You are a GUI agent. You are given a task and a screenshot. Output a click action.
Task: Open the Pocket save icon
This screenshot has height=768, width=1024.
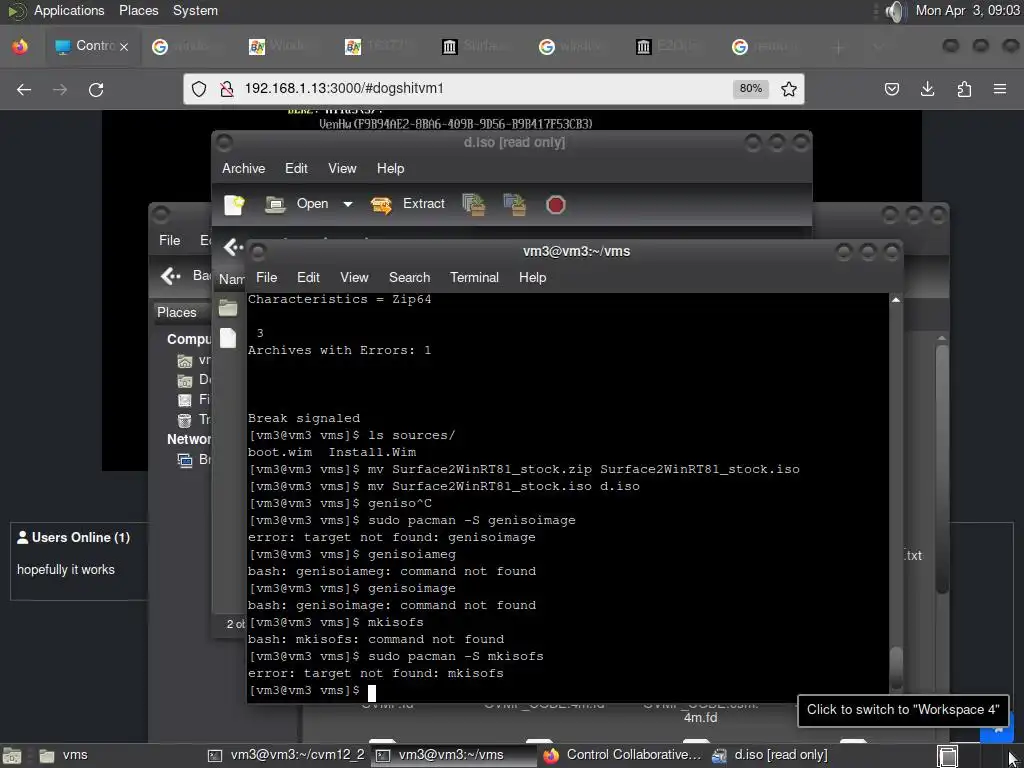pyautogui.click(x=891, y=89)
